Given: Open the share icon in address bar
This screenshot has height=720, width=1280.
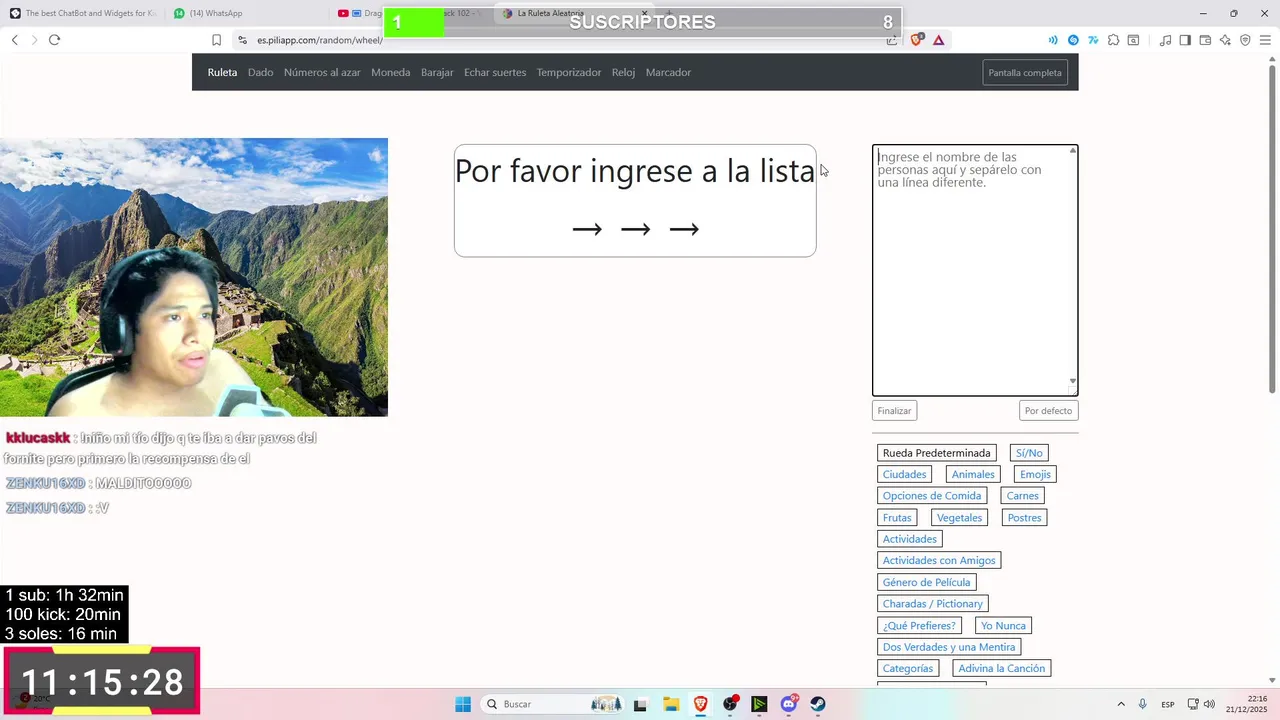Looking at the screenshot, I should [892, 40].
